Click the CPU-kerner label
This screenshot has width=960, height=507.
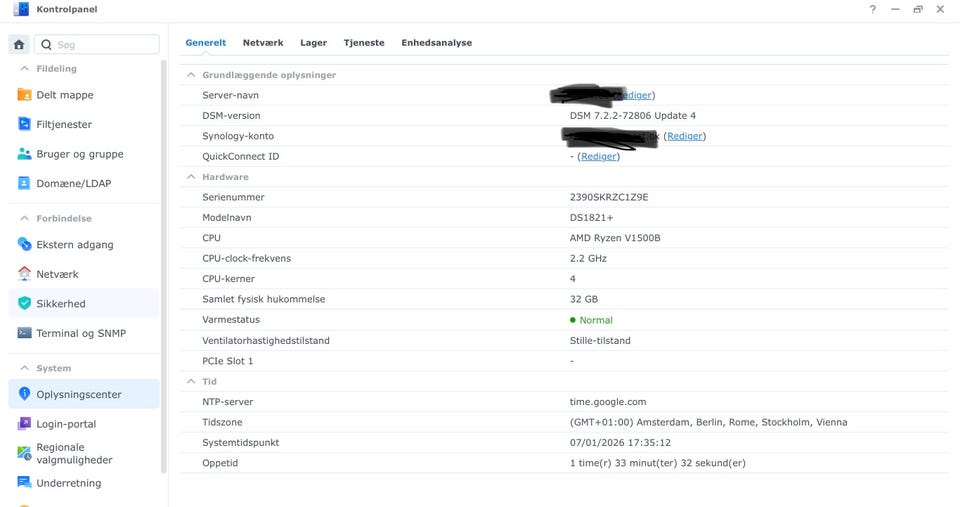(x=228, y=279)
